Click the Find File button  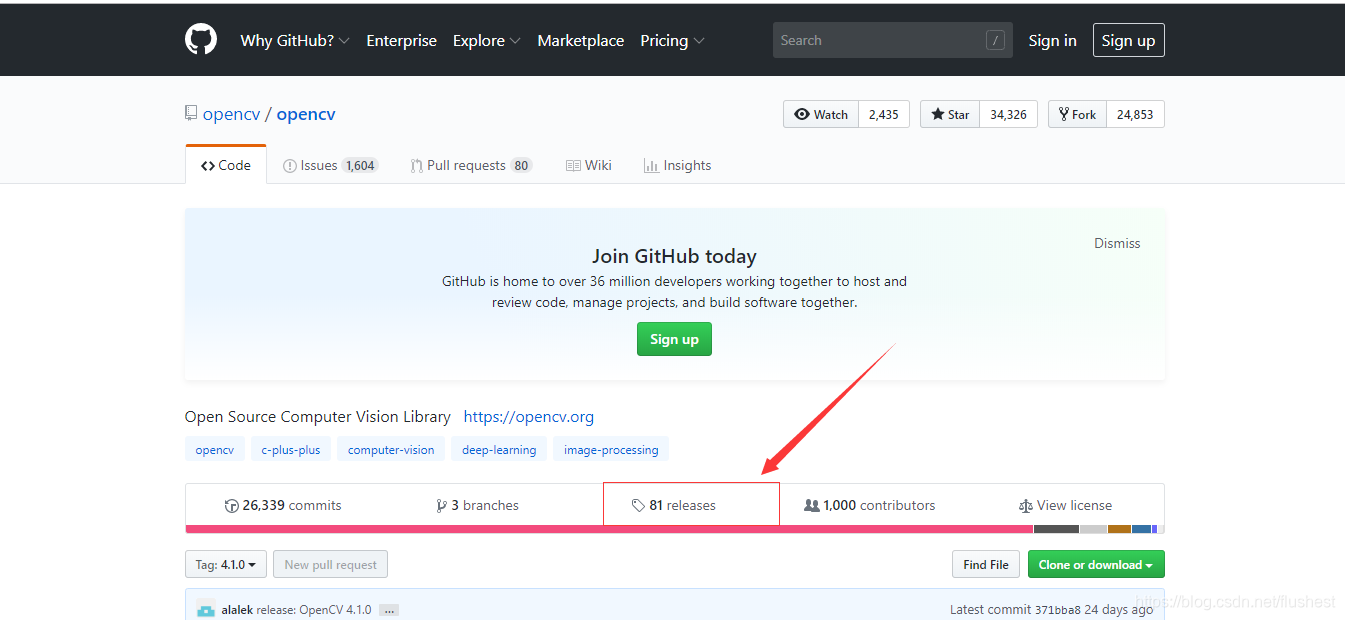point(986,564)
